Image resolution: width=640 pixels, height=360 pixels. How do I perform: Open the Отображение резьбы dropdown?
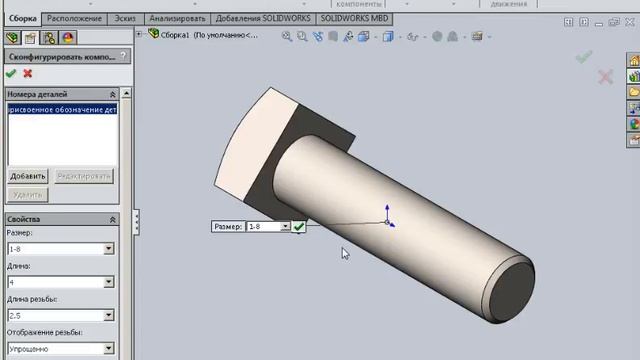109,349
